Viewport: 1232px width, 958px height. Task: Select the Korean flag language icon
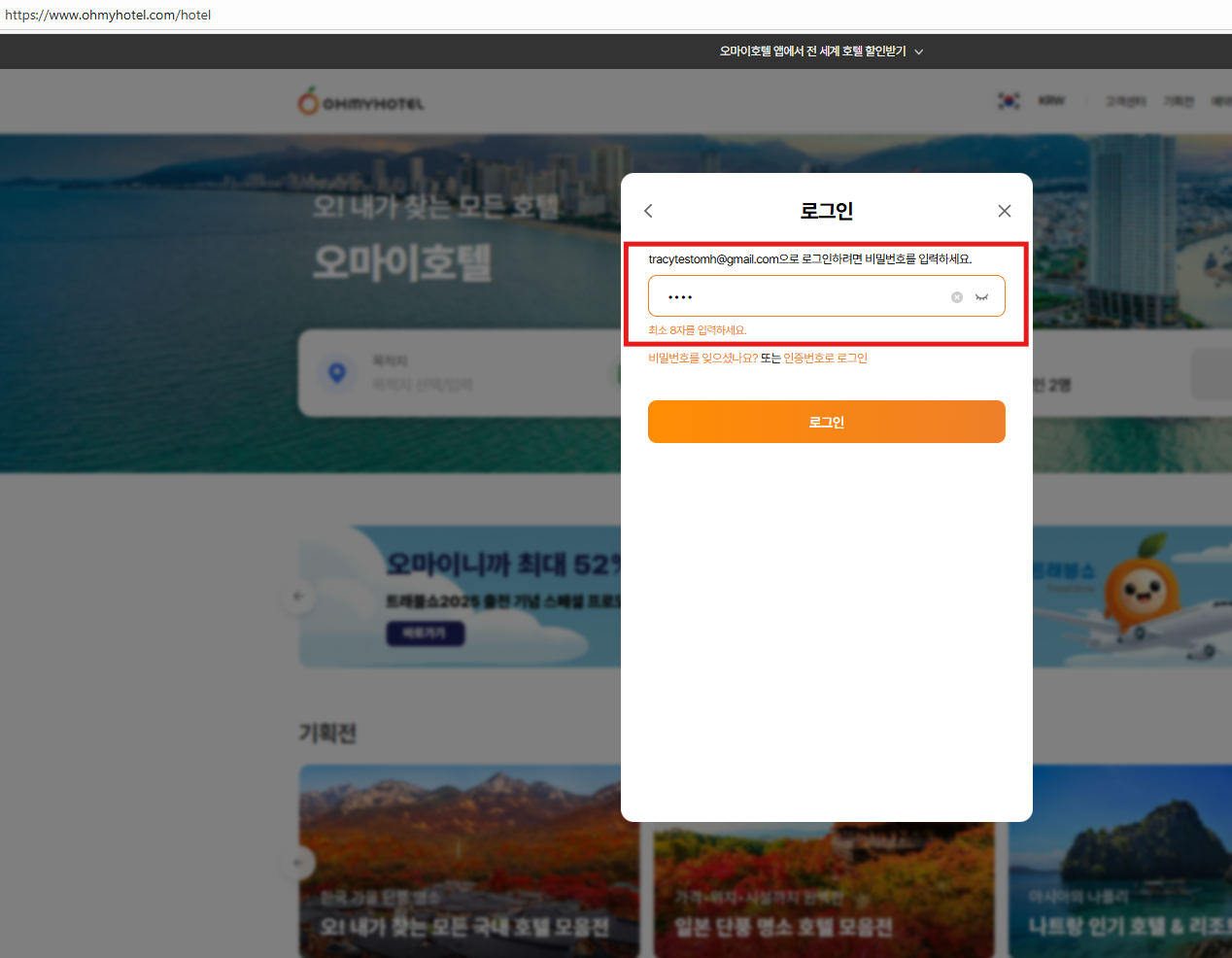click(x=1010, y=100)
